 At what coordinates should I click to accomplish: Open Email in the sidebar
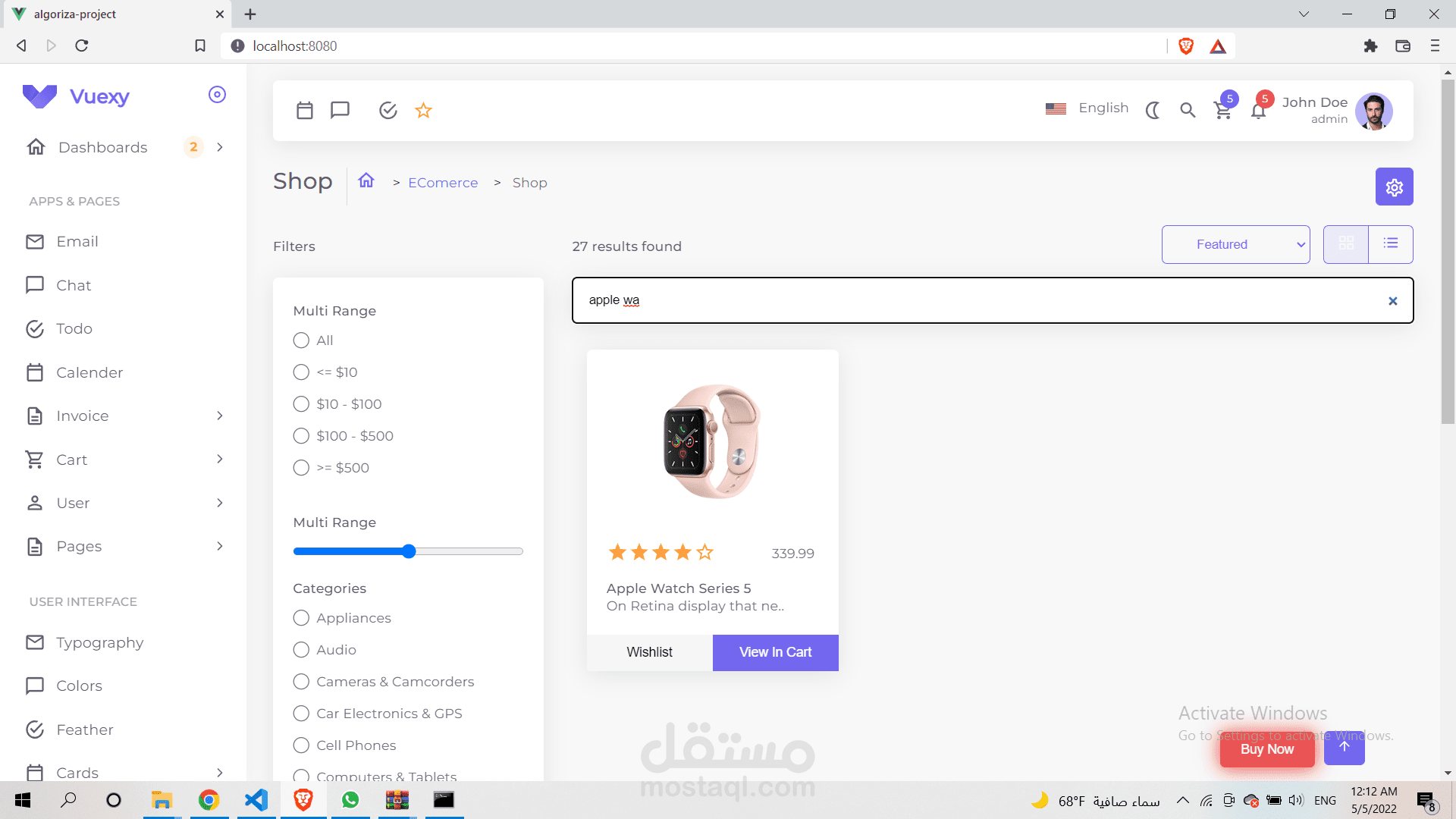(77, 241)
